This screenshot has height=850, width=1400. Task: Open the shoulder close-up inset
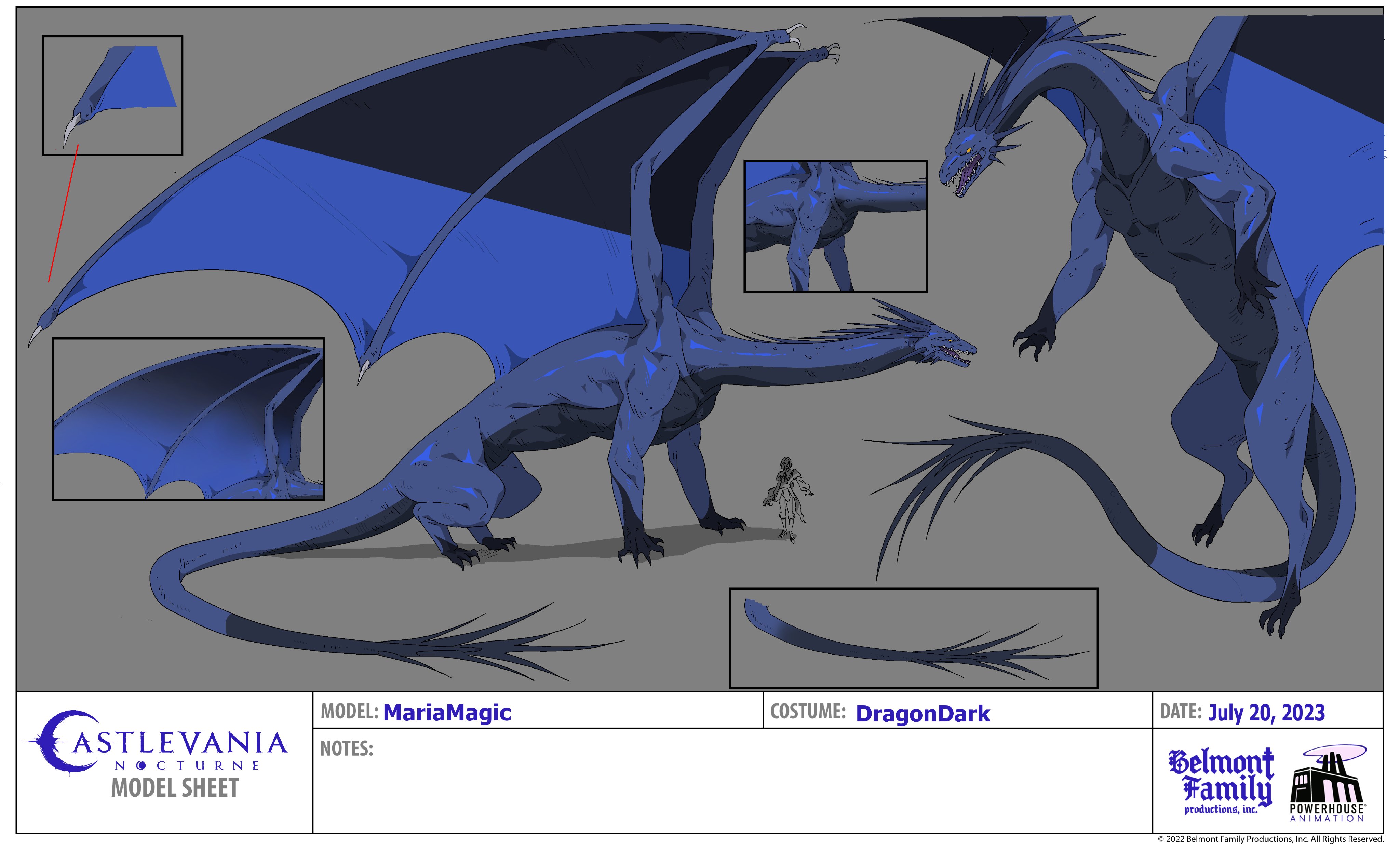[x=835, y=226]
